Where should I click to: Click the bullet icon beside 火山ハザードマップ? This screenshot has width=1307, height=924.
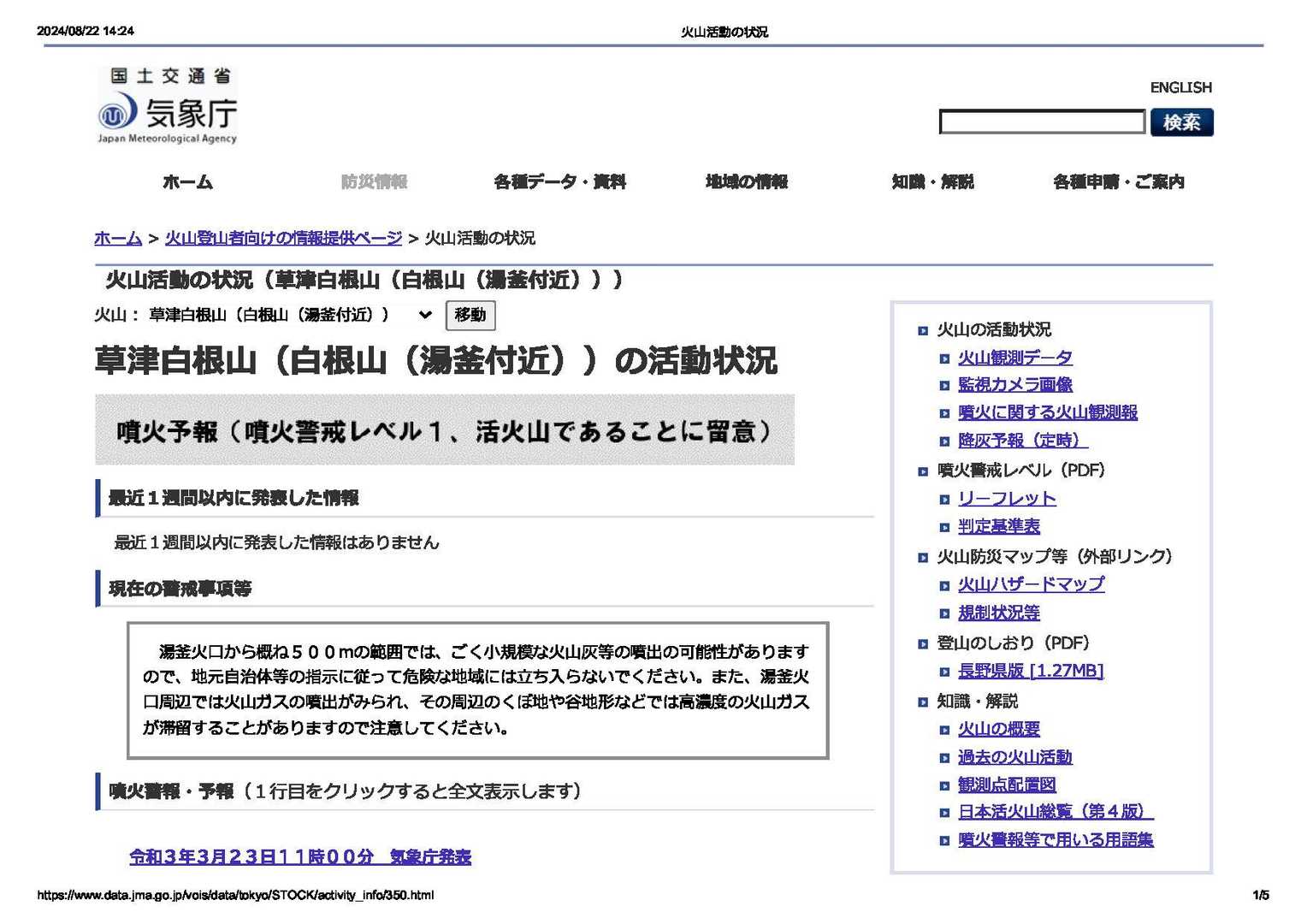pos(944,586)
